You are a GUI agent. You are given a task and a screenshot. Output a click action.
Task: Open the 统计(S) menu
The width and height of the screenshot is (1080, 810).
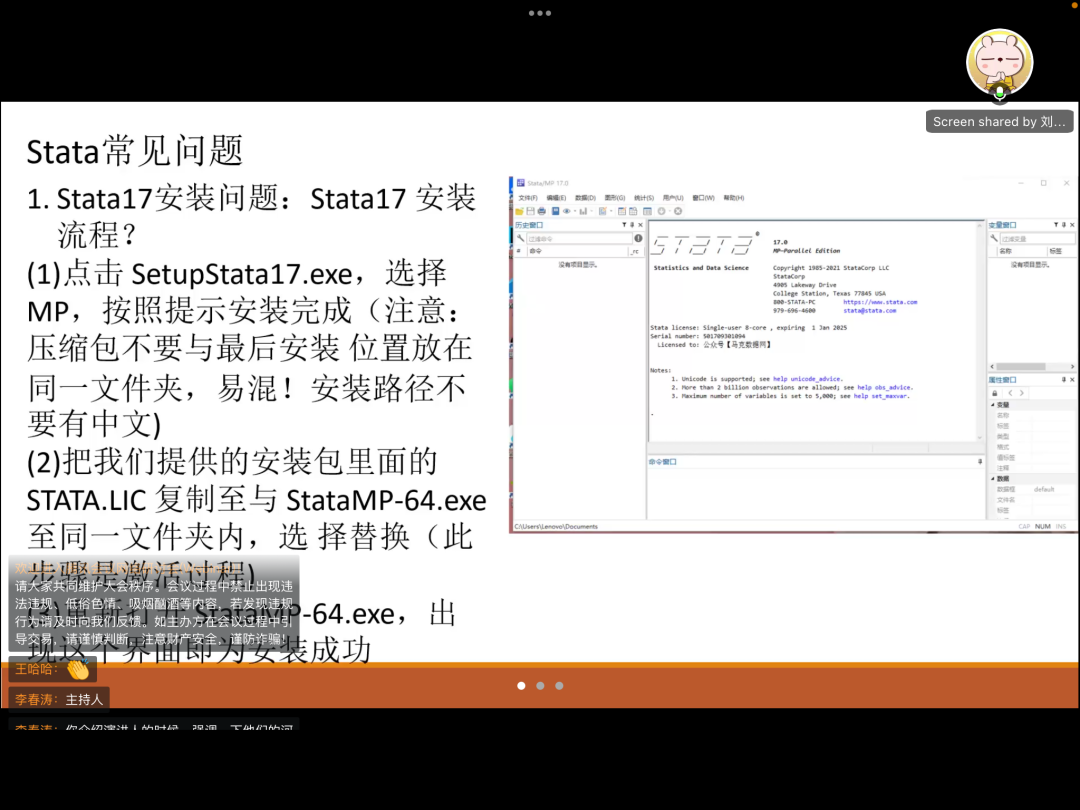click(x=644, y=198)
